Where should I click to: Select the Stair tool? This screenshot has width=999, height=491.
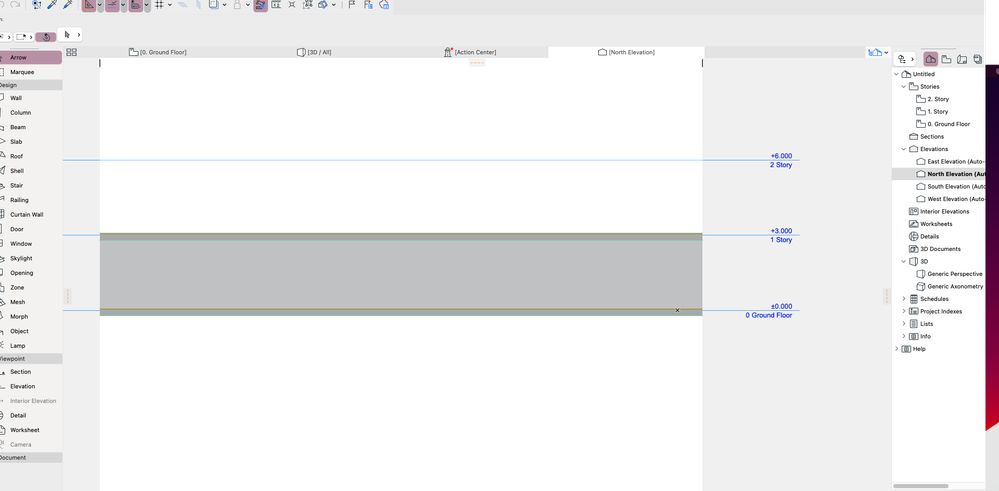pos(31,185)
